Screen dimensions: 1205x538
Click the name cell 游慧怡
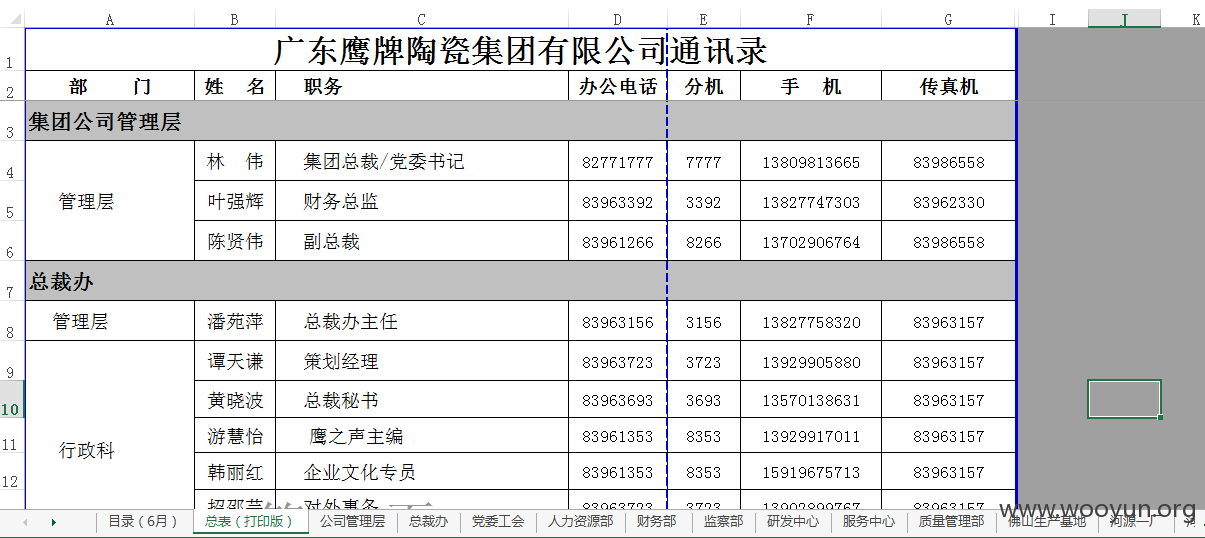[x=235, y=436]
